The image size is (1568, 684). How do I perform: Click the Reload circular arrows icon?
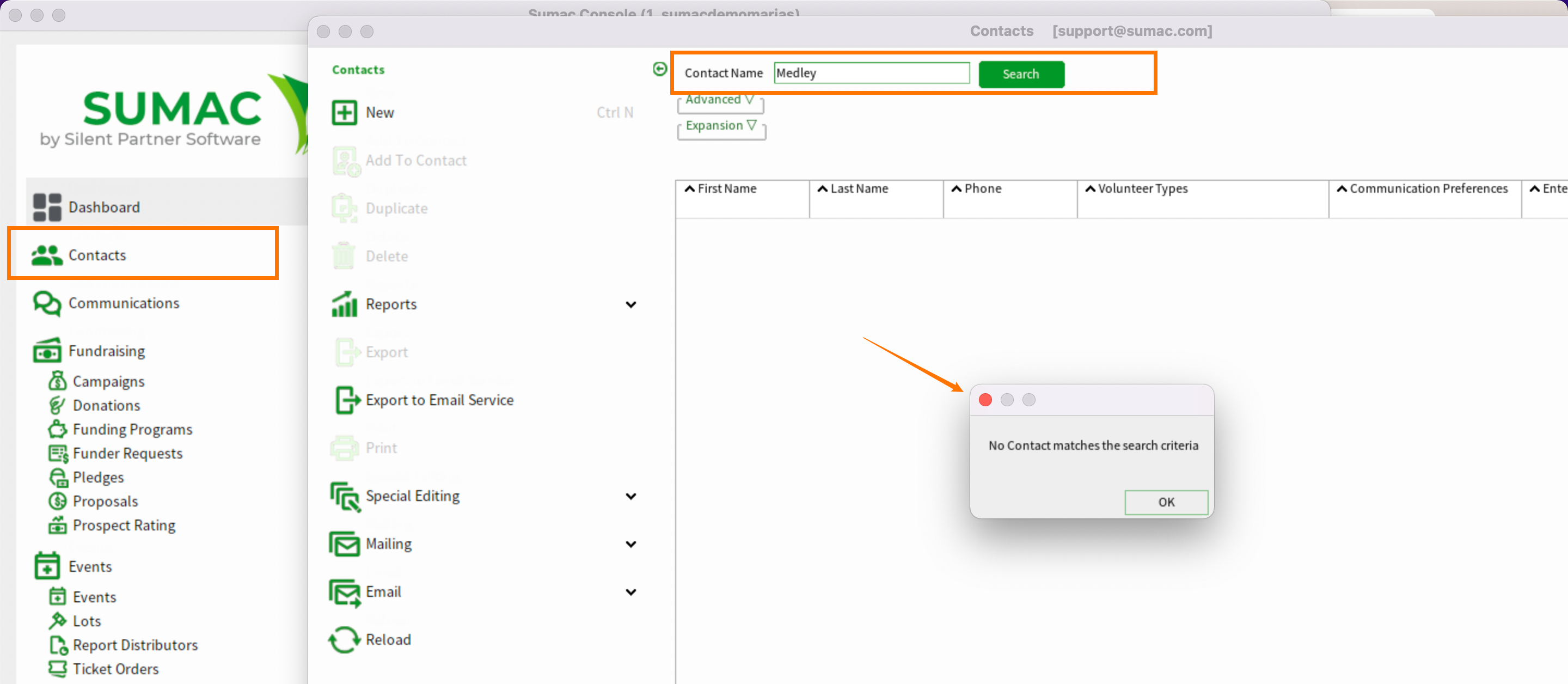pyautogui.click(x=344, y=640)
